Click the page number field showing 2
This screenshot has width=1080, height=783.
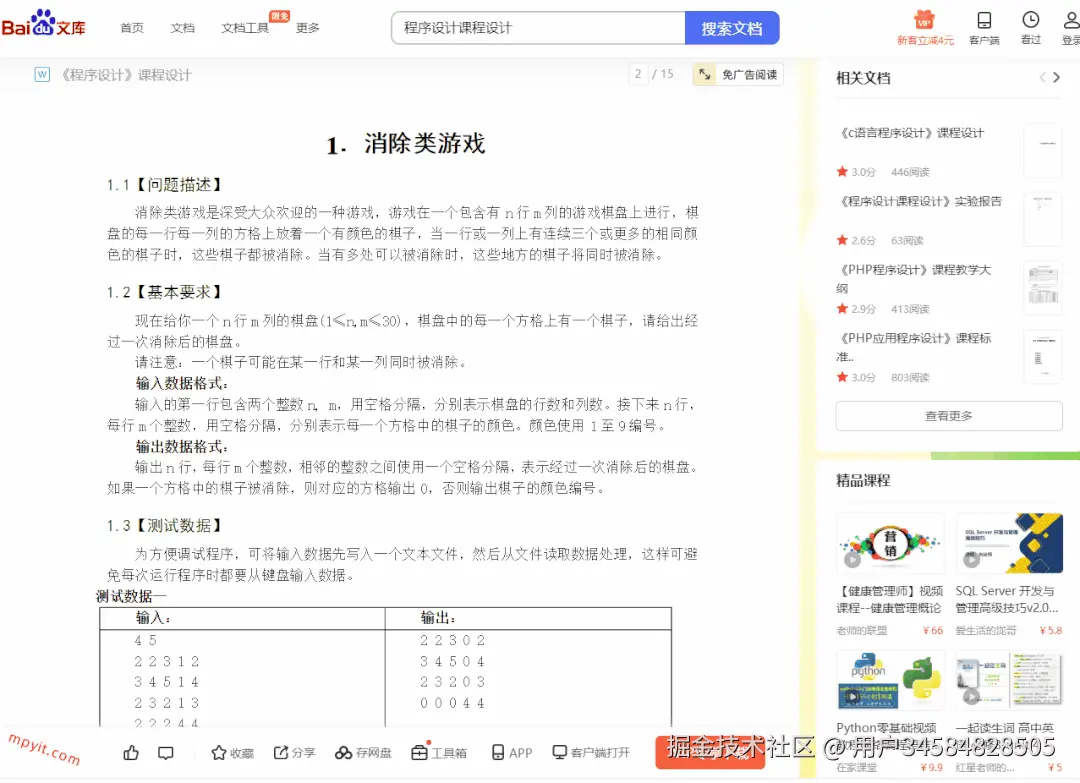[638, 74]
